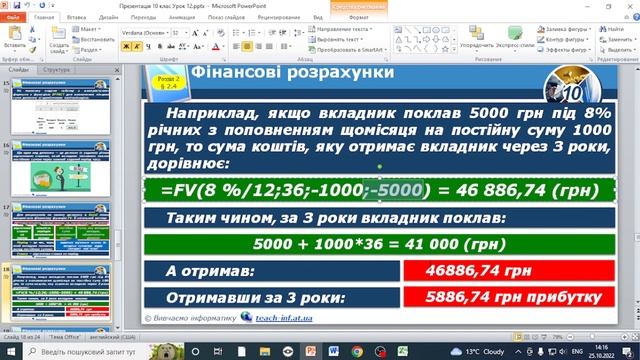640x360 pixels.
Task: Toggle Underline (Ч) formatting
Action: coord(148,47)
